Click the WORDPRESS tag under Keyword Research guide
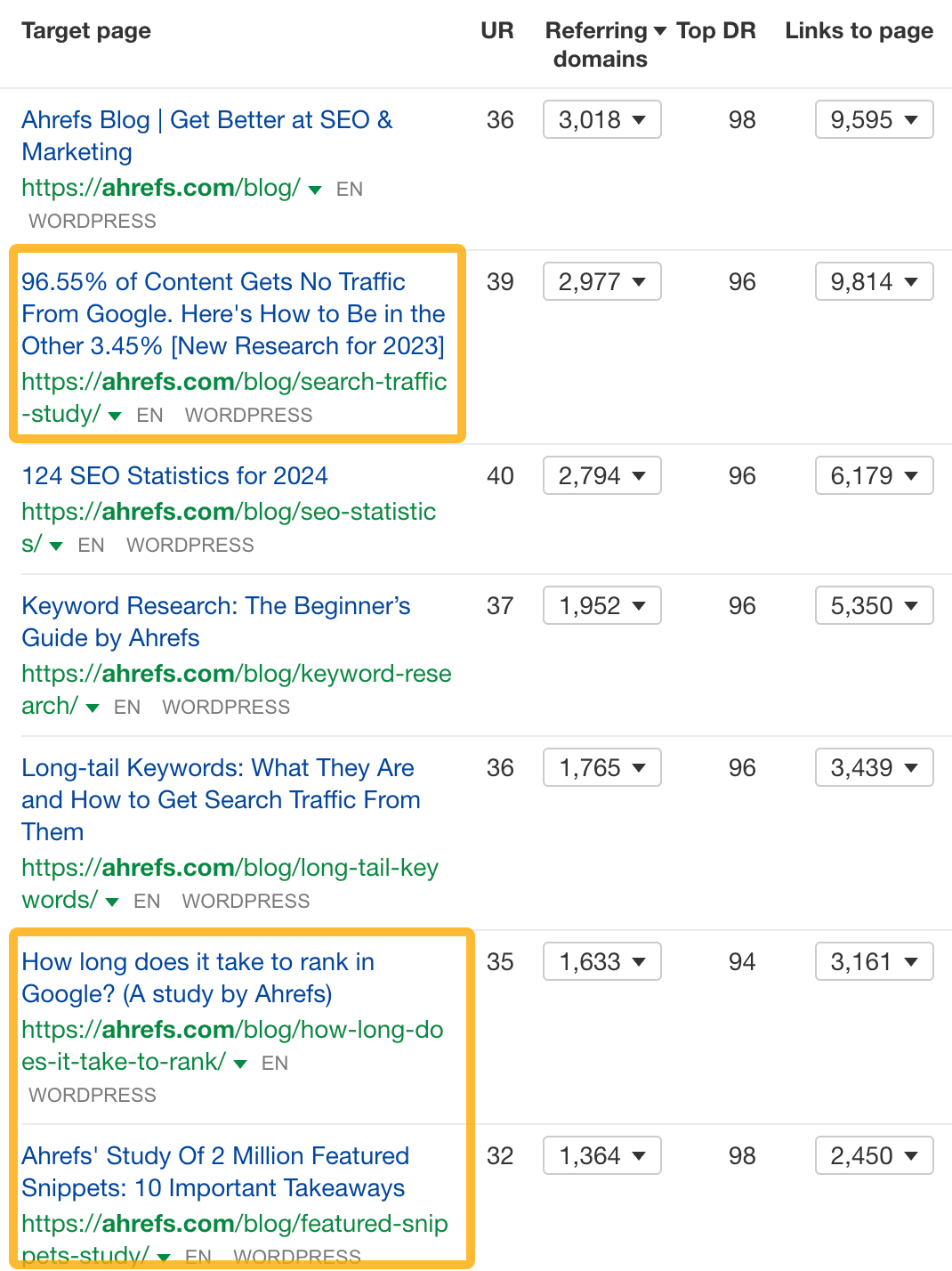Image resolution: width=952 pixels, height=1271 pixels. [225, 707]
